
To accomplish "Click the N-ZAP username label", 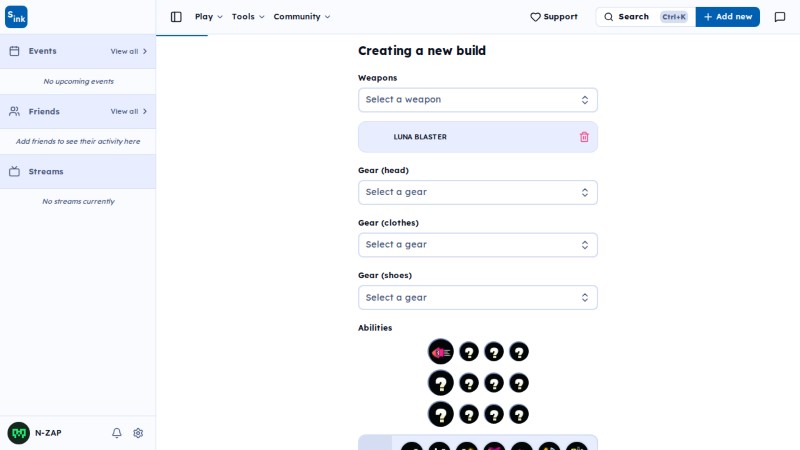I will point(48,433).
